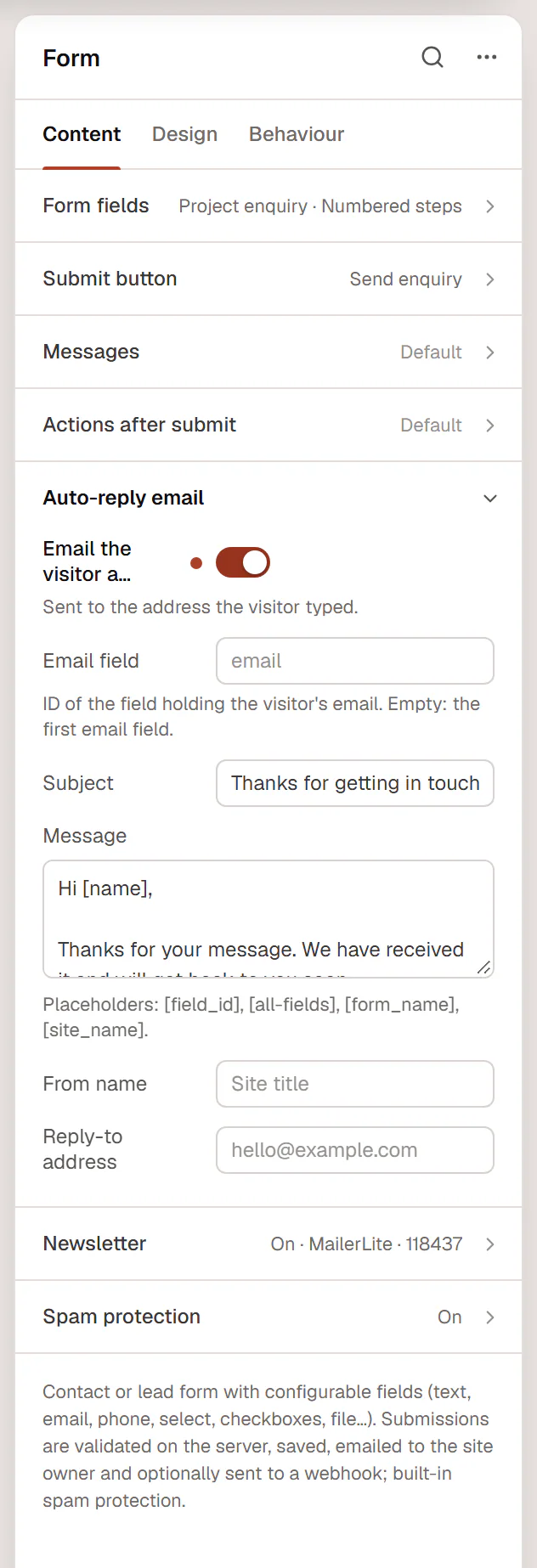Open the three-dot more options menu
The image size is (537, 1568).
click(x=487, y=57)
